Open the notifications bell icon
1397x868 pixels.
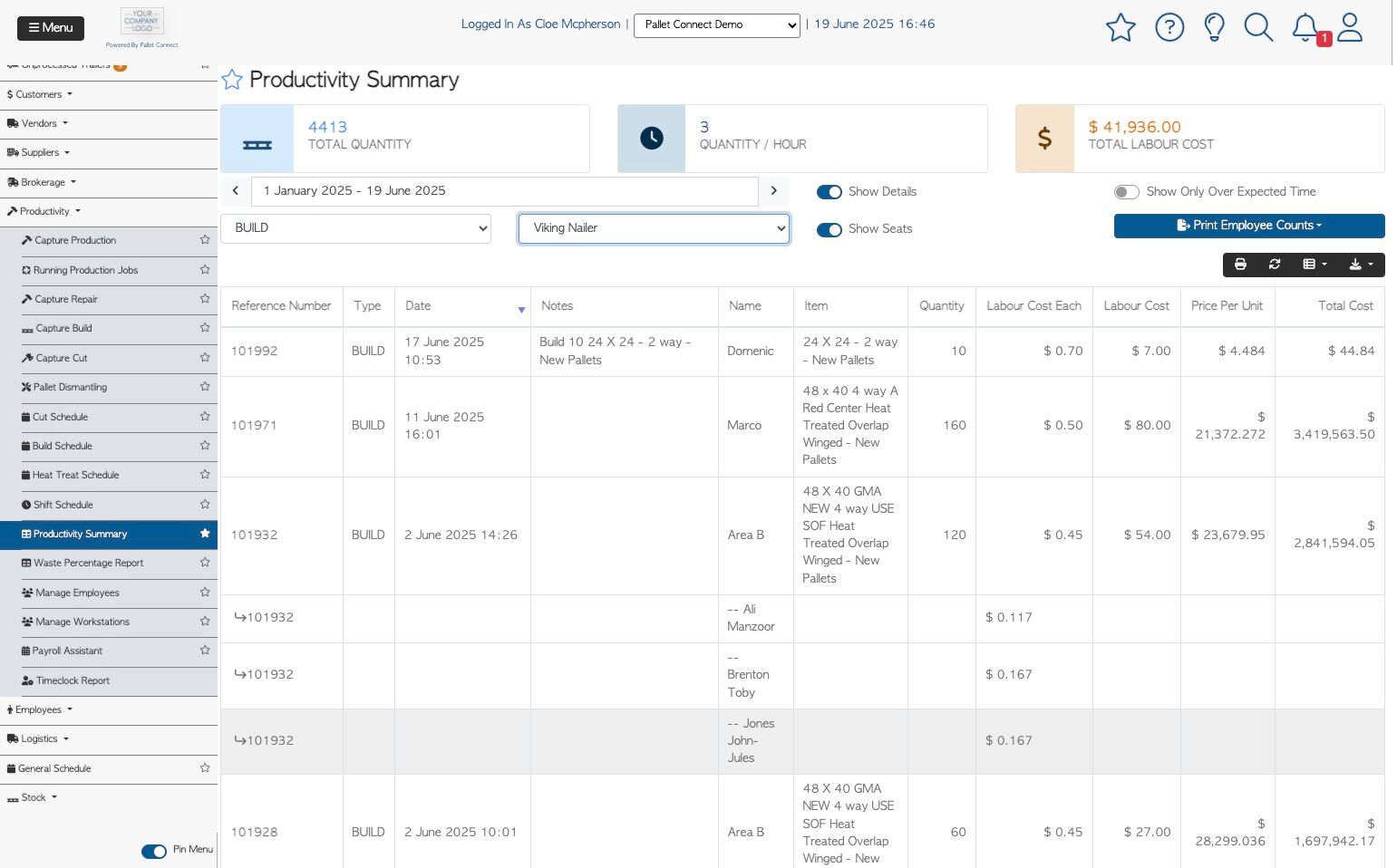tap(1305, 27)
